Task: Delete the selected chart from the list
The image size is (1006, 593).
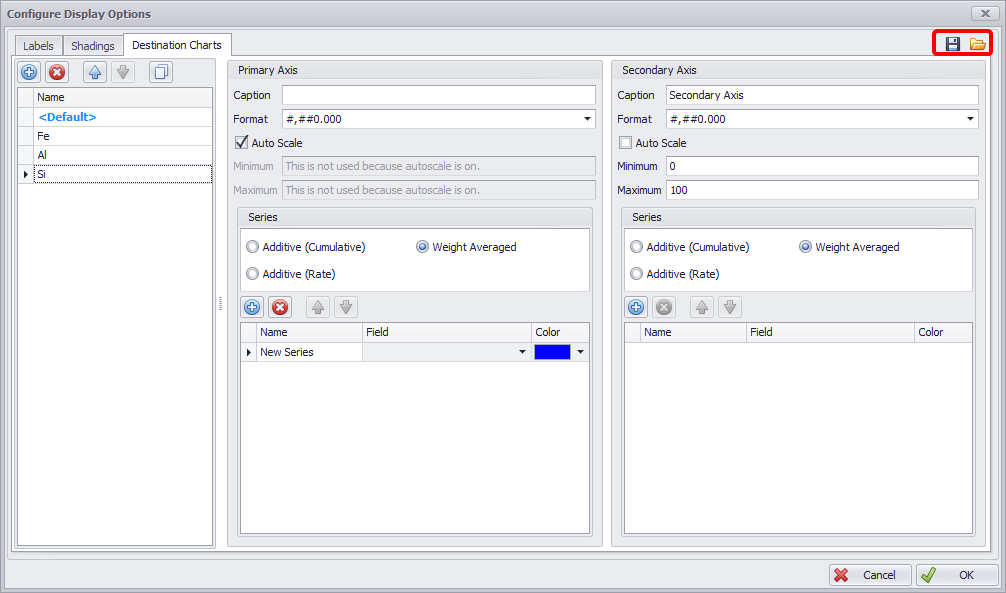Action: coord(57,73)
